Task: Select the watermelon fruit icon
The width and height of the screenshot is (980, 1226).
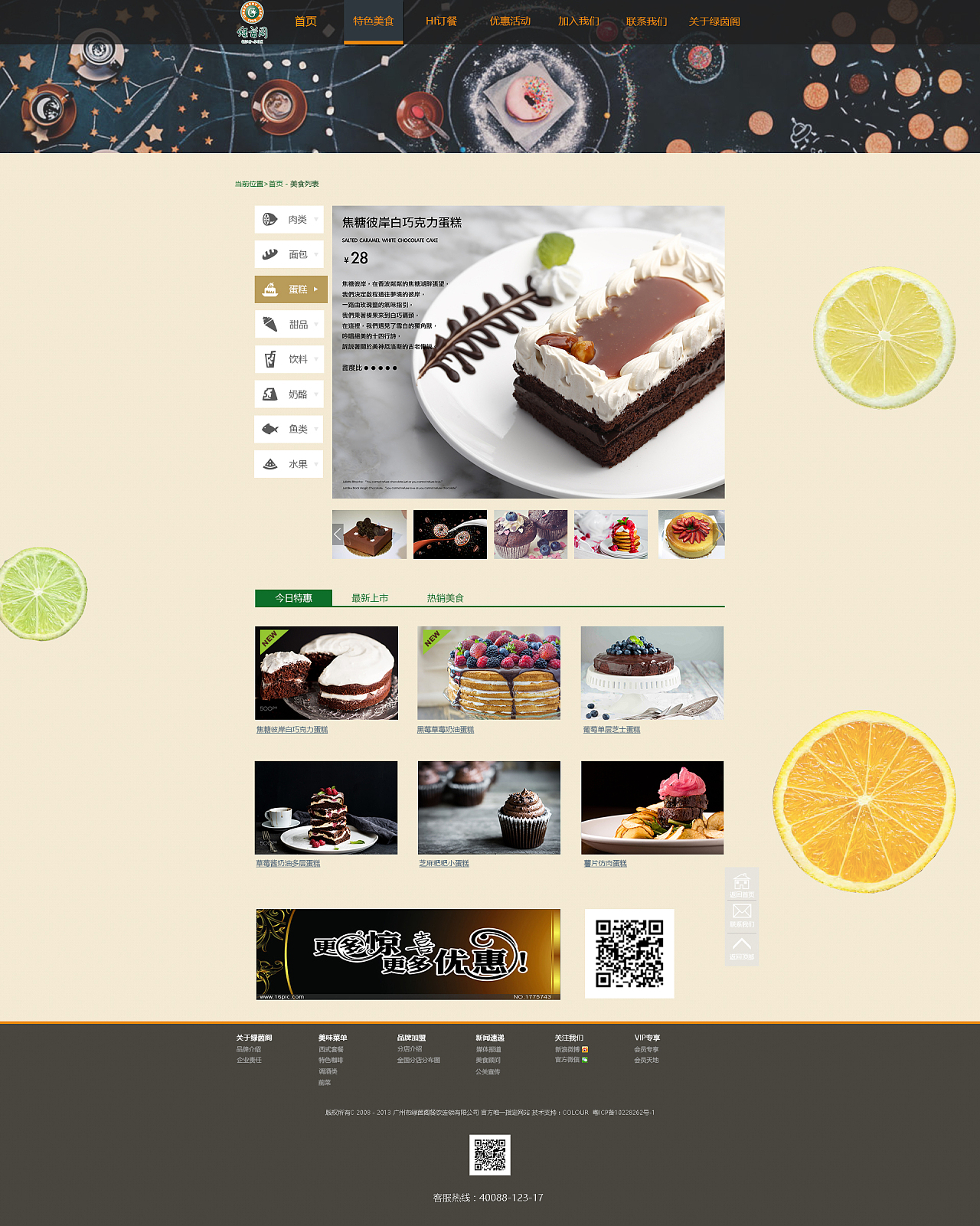Action: [269, 464]
